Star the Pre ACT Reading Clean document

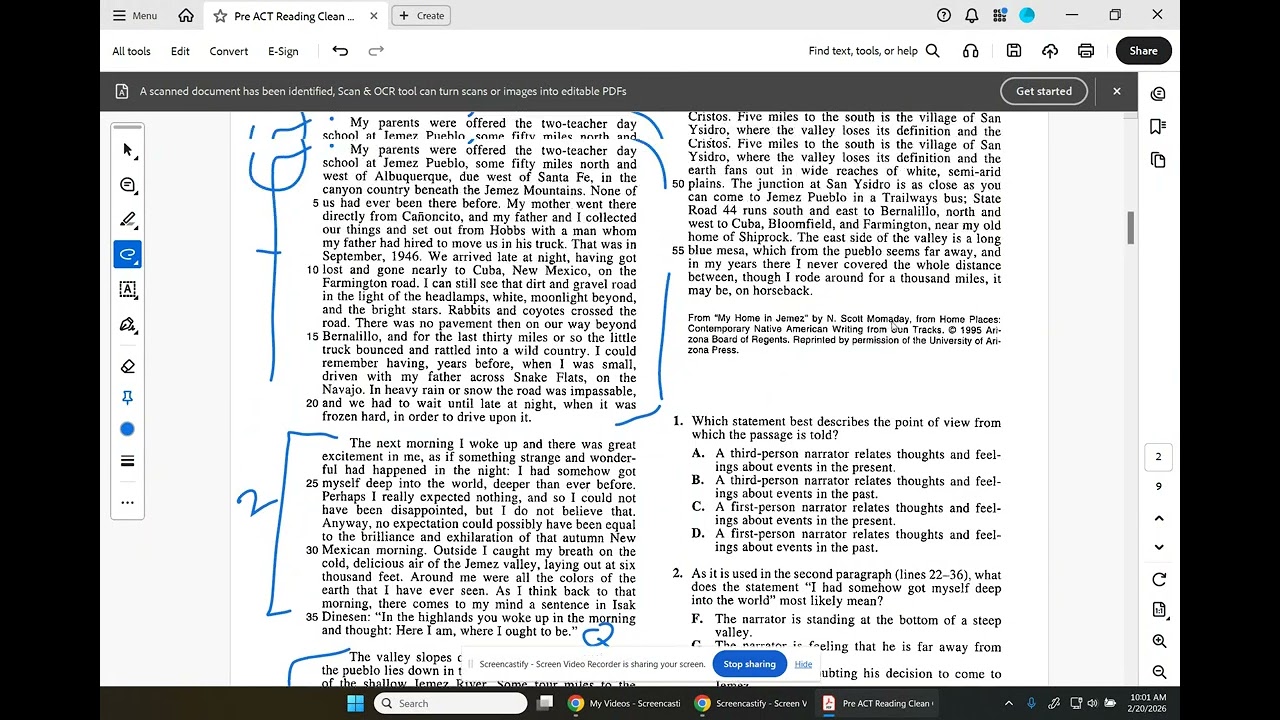click(220, 16)
